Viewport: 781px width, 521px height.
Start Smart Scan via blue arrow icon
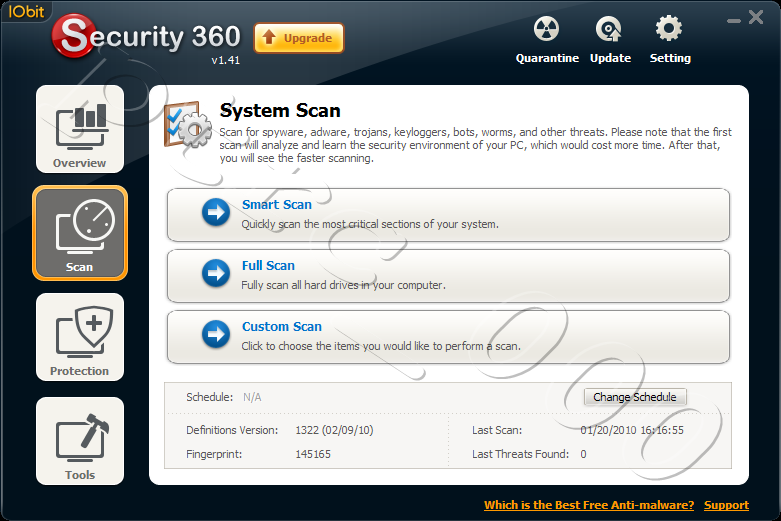pos(216,212)
